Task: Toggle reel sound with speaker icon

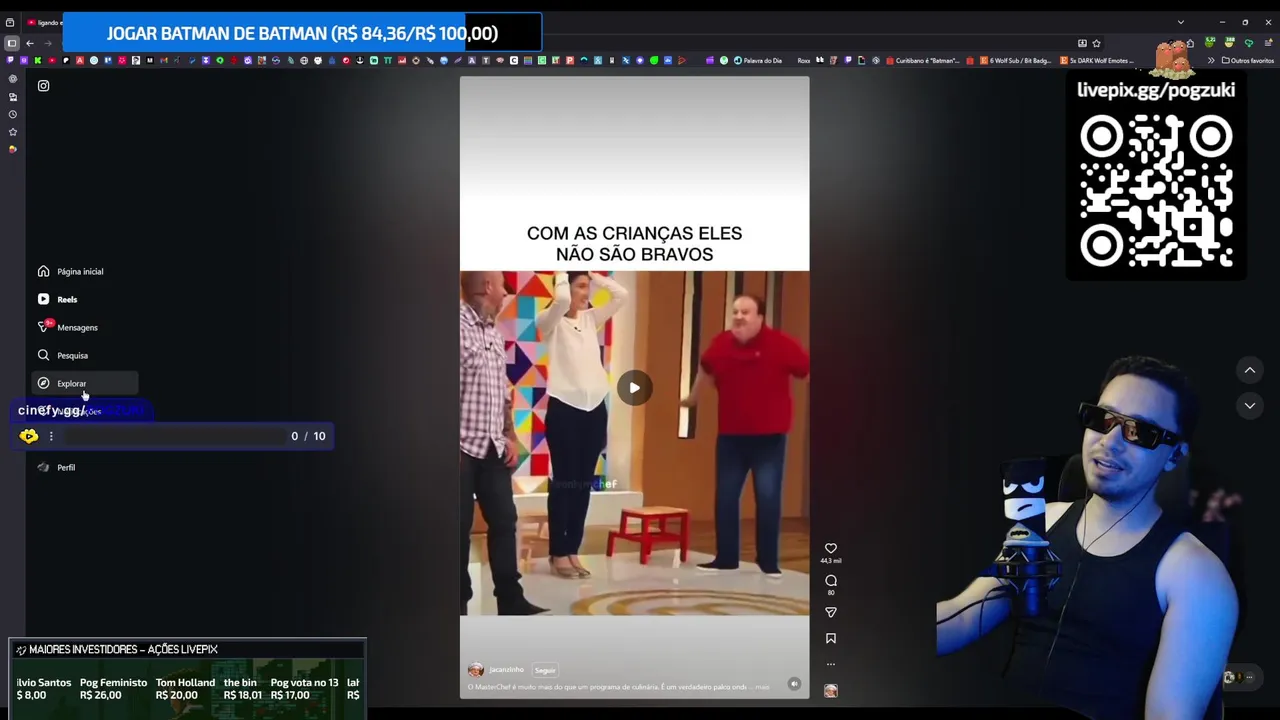Action: (x=793, y=684)
